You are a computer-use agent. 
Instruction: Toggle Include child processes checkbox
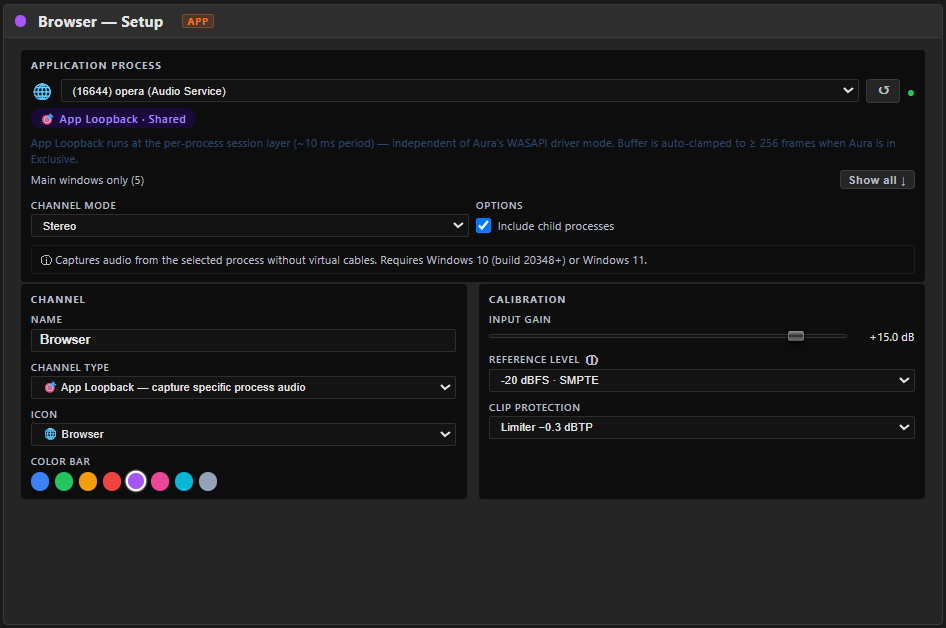tap(483, 226)
